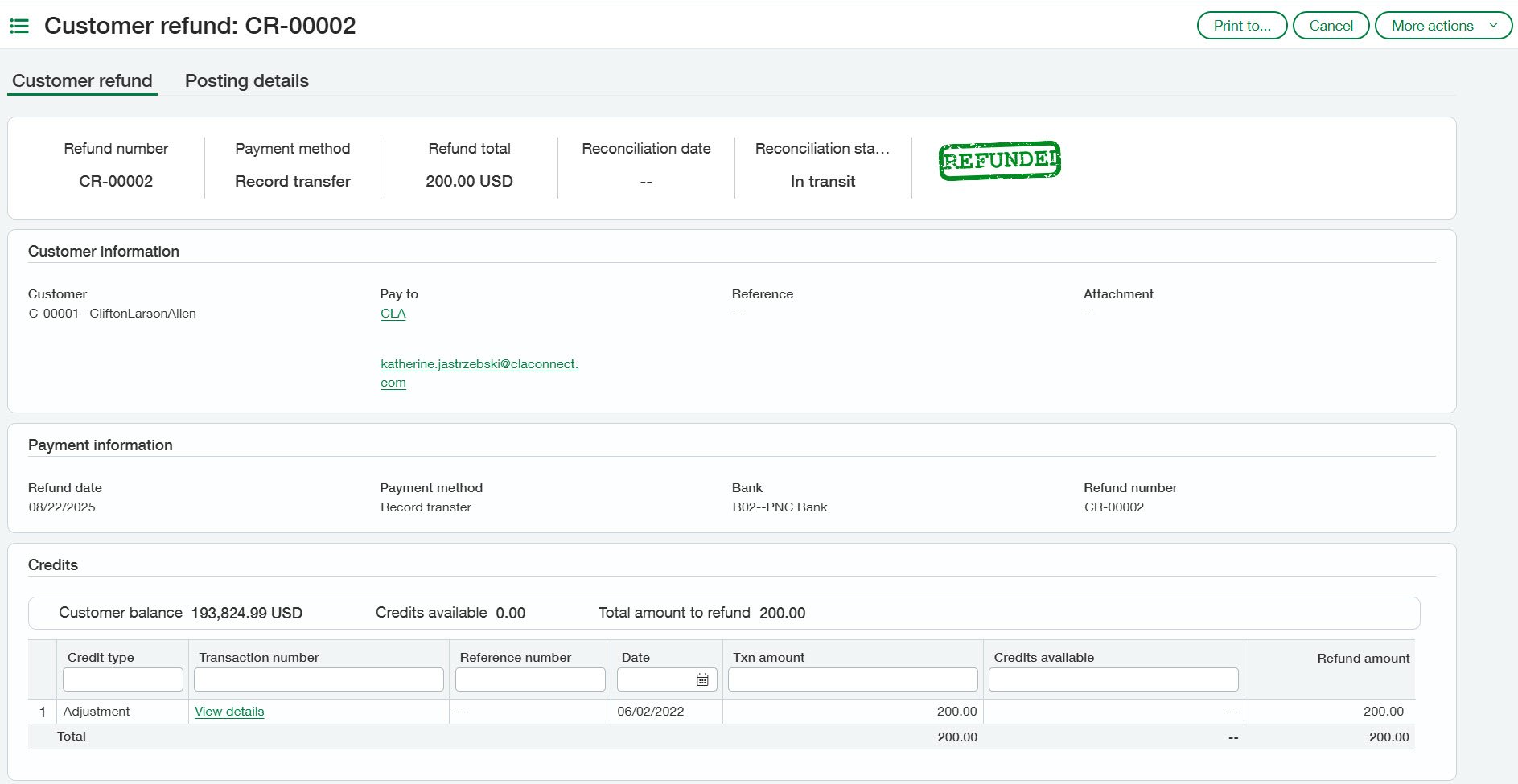Viewport: 1518px width, 784px height.
Task: Click the Credits available filter field
Action: (1113, 679)
